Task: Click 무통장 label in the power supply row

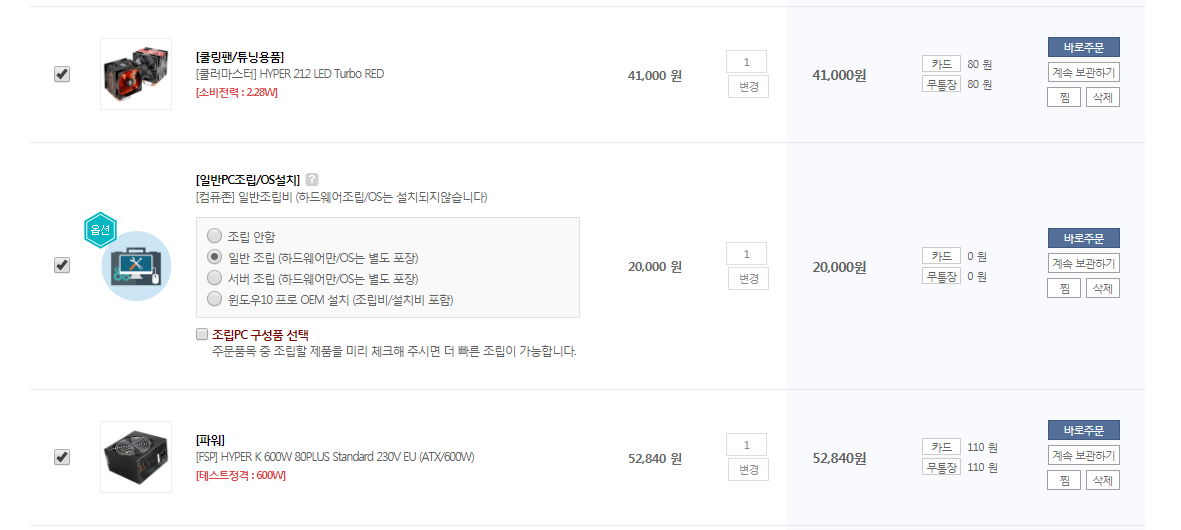Action: tap(941, 467)
